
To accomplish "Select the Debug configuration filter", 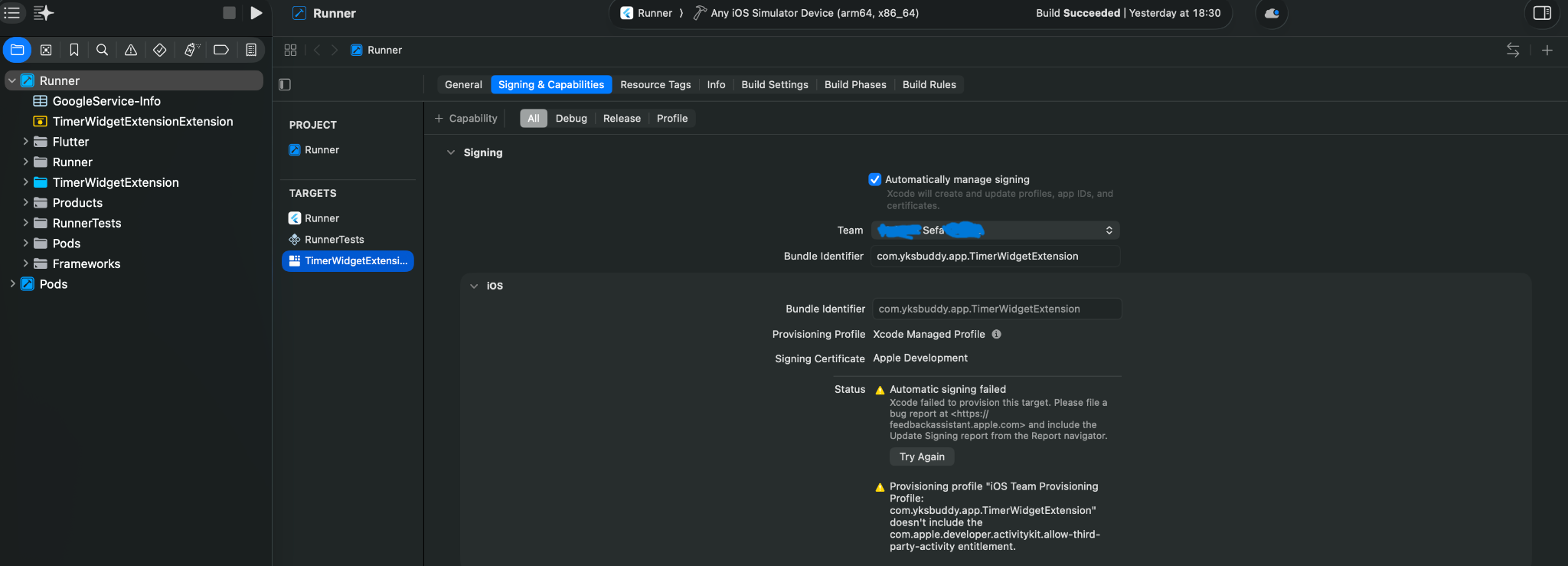I will (571, 118).
